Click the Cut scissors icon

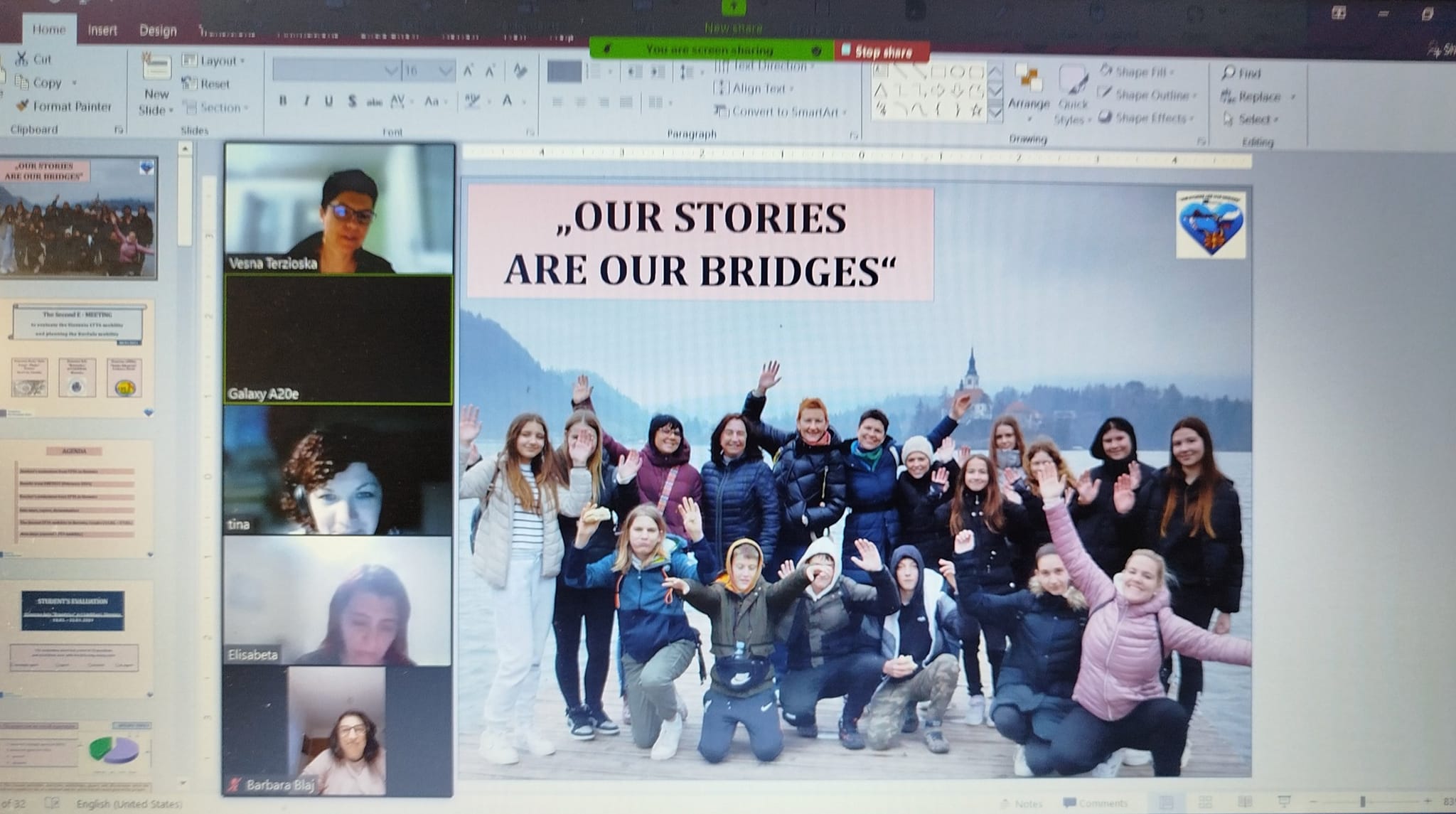point(23,59)
